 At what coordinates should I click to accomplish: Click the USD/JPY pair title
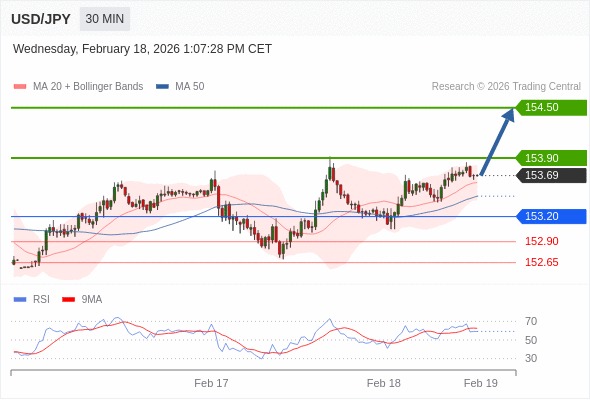[x=41, y=19]
